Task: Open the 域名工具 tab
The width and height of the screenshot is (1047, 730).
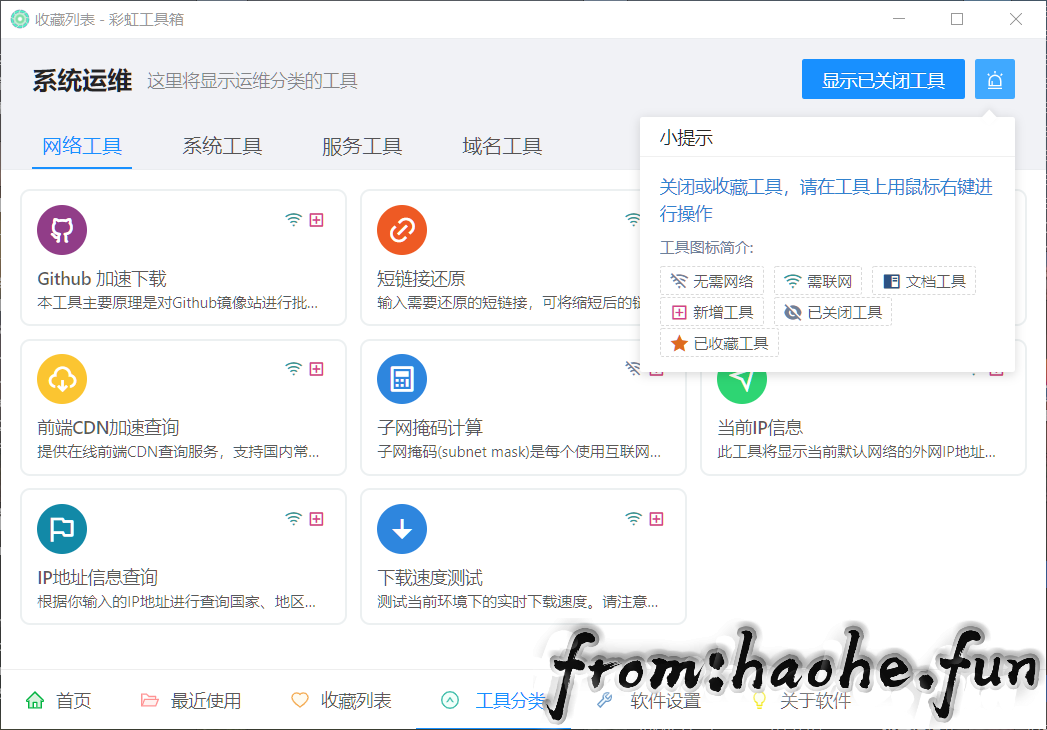Action: point(501,146)
